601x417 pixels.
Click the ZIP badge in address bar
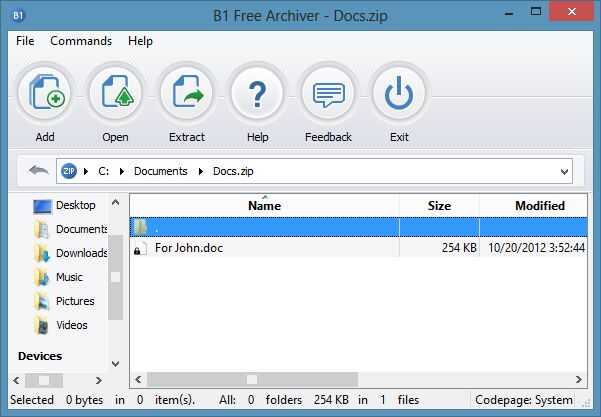(69, 171)
